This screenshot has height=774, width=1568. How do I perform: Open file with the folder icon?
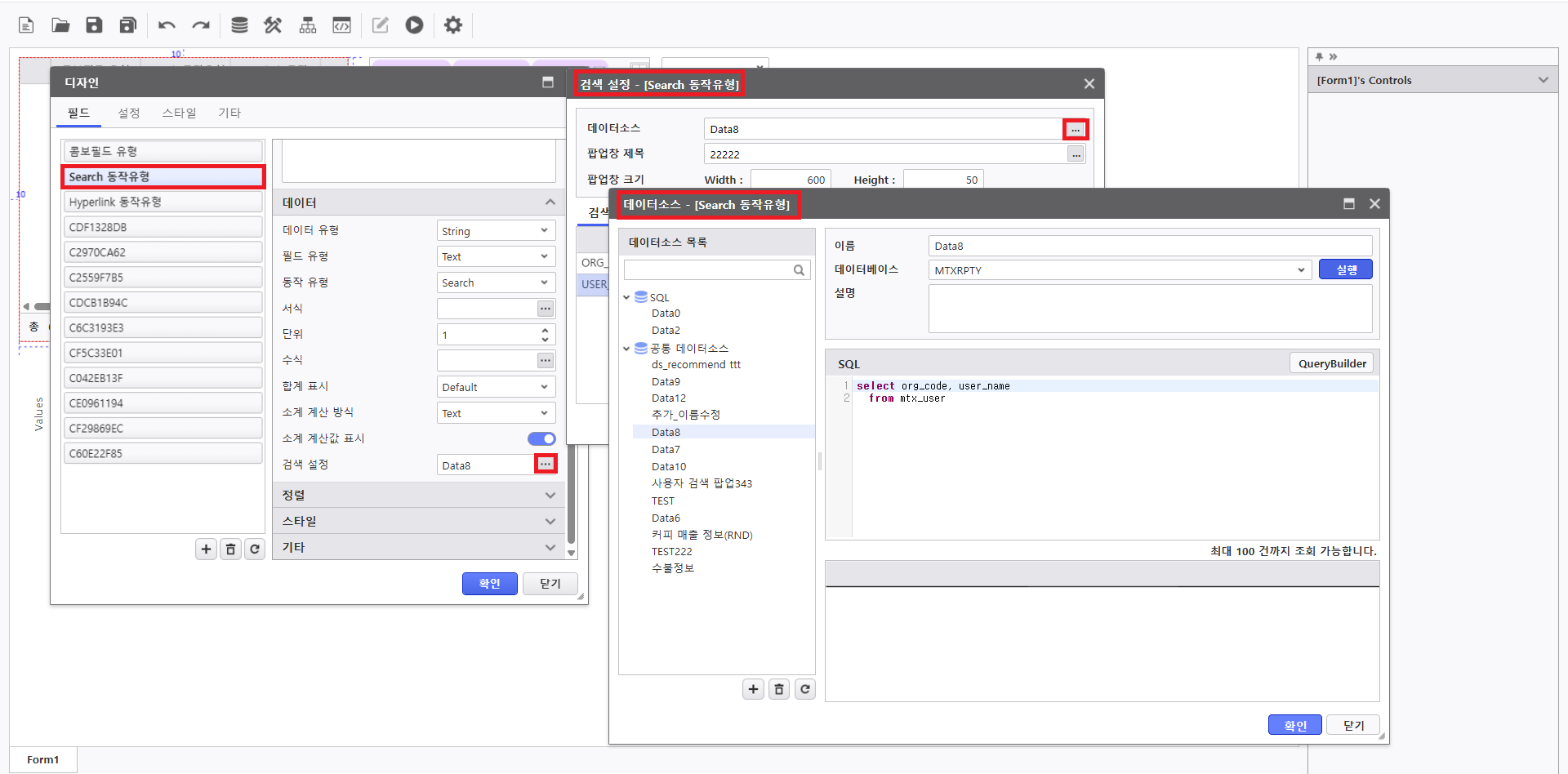pos(60,25)
